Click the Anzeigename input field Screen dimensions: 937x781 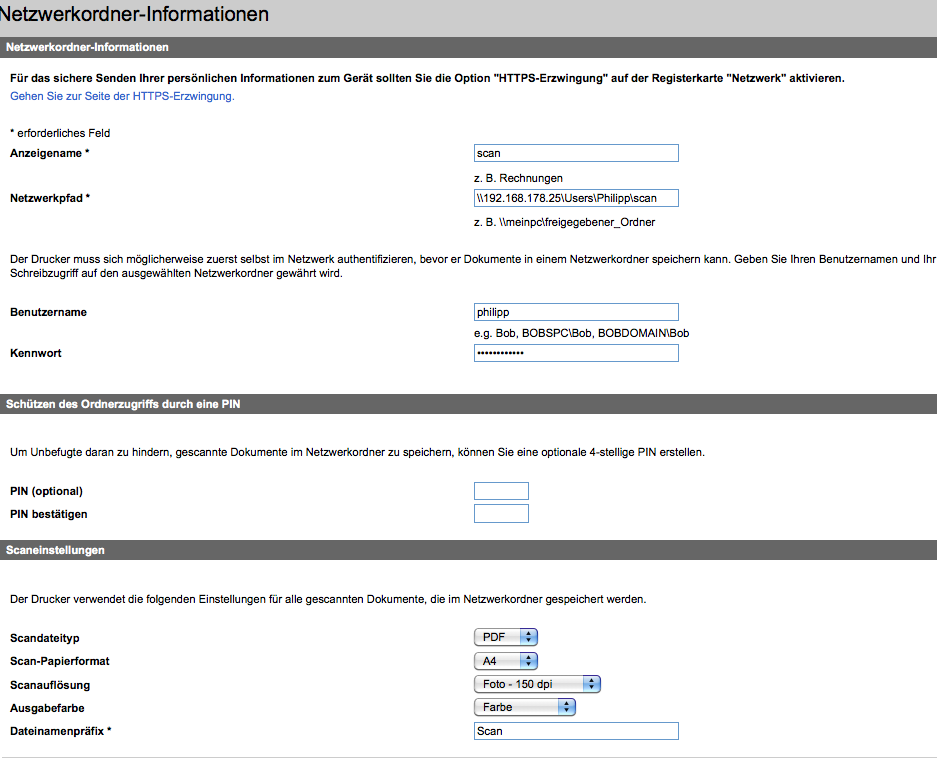[576, 153]
